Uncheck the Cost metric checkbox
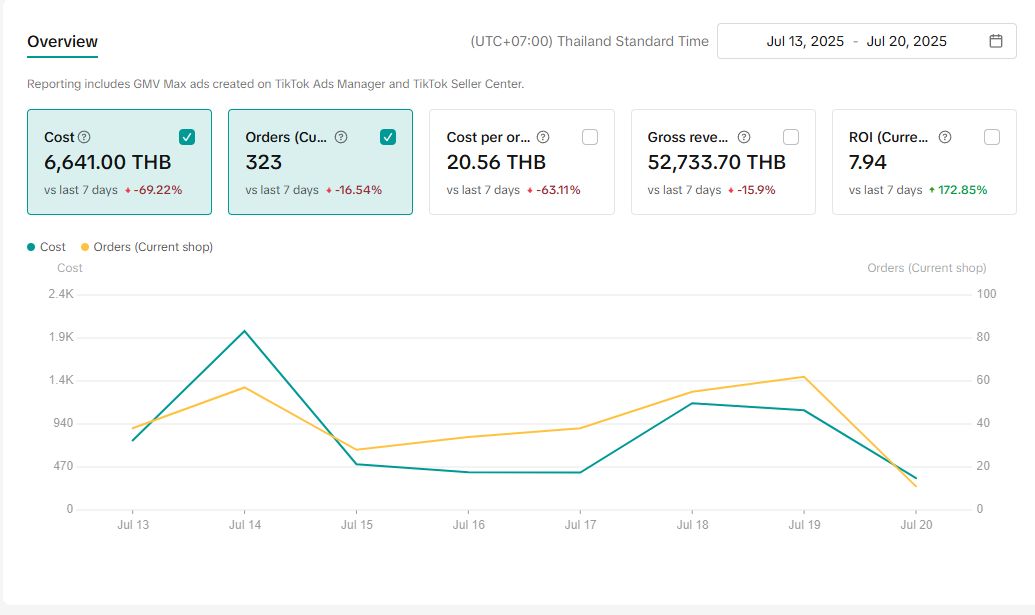The image size is (1035, 615). click(187, 137)
